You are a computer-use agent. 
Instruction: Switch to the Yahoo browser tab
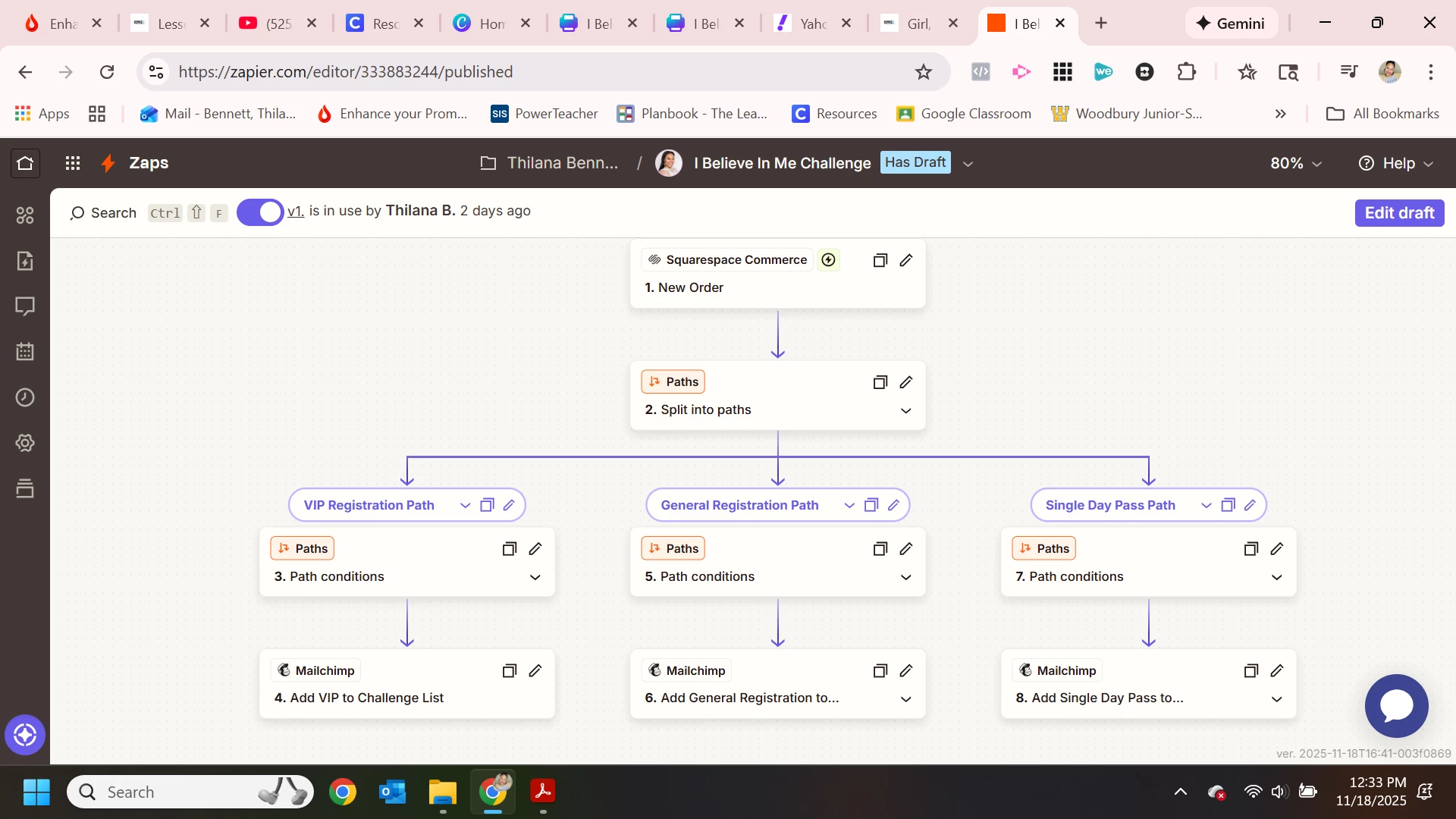click(812, 24)
